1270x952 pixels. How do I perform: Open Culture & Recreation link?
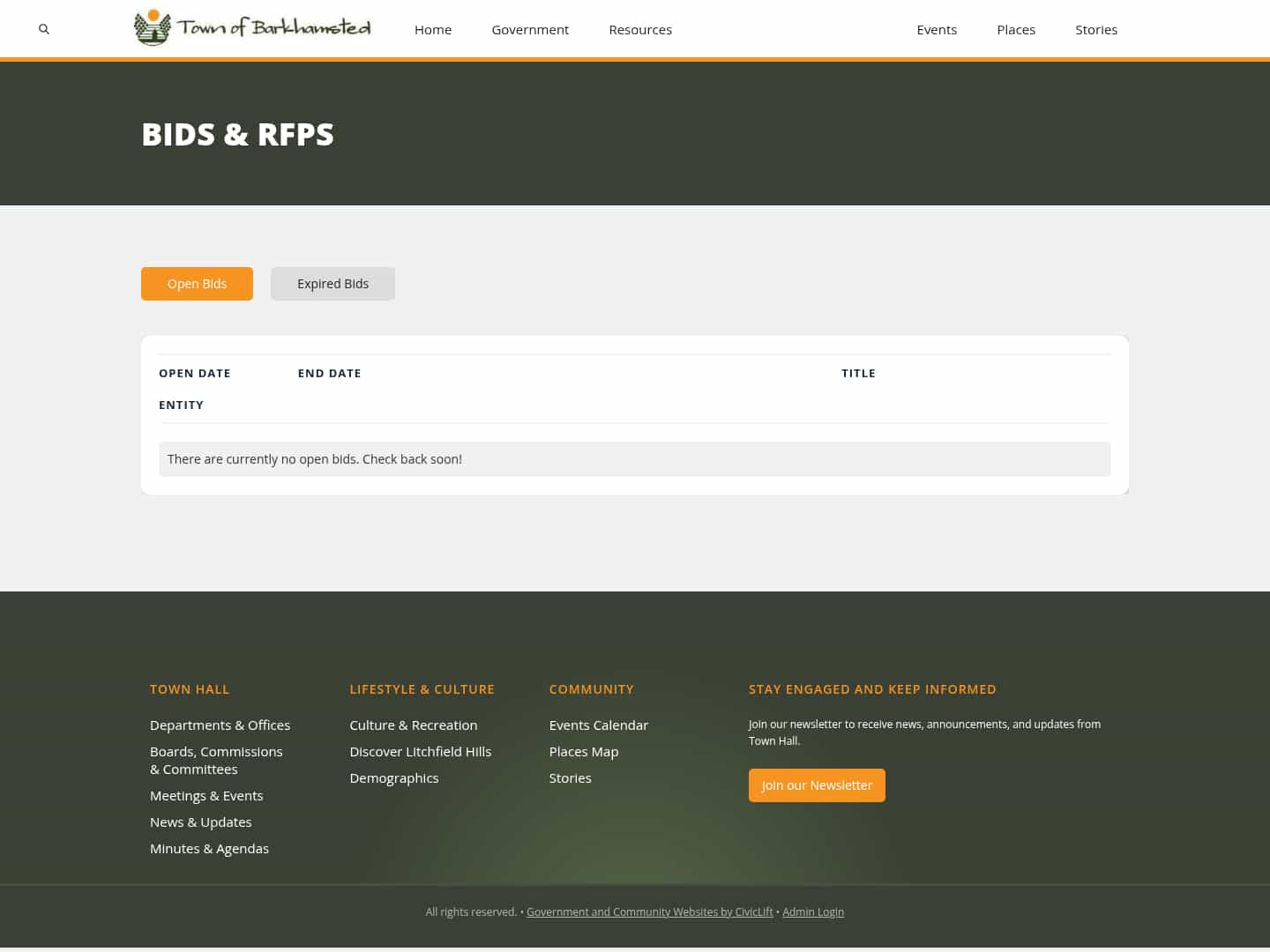click(413, 725)
